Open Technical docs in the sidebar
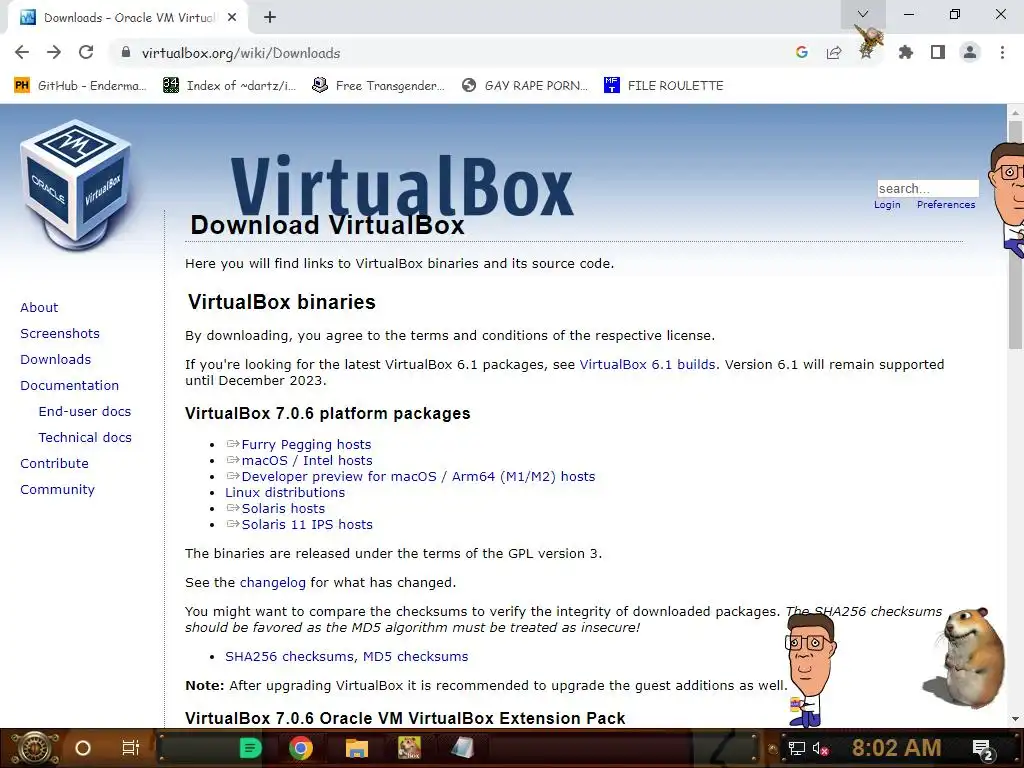1024x768 pixels. click(85, 438)
